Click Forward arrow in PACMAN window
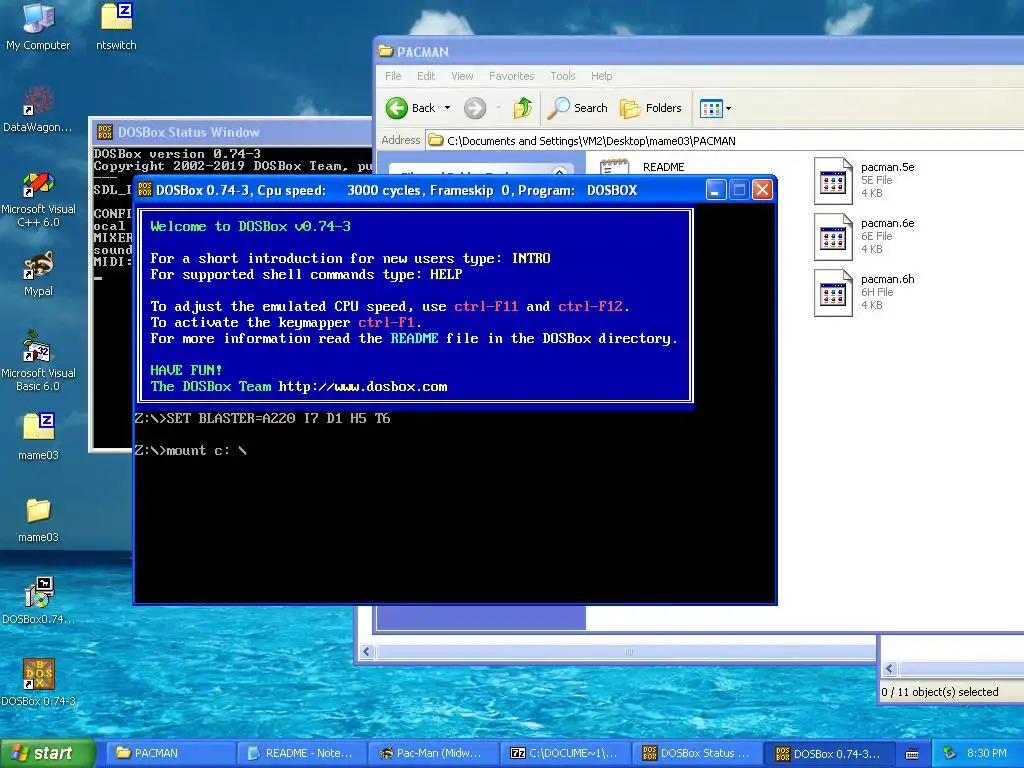1024x768 pixels. pos(475,108)
